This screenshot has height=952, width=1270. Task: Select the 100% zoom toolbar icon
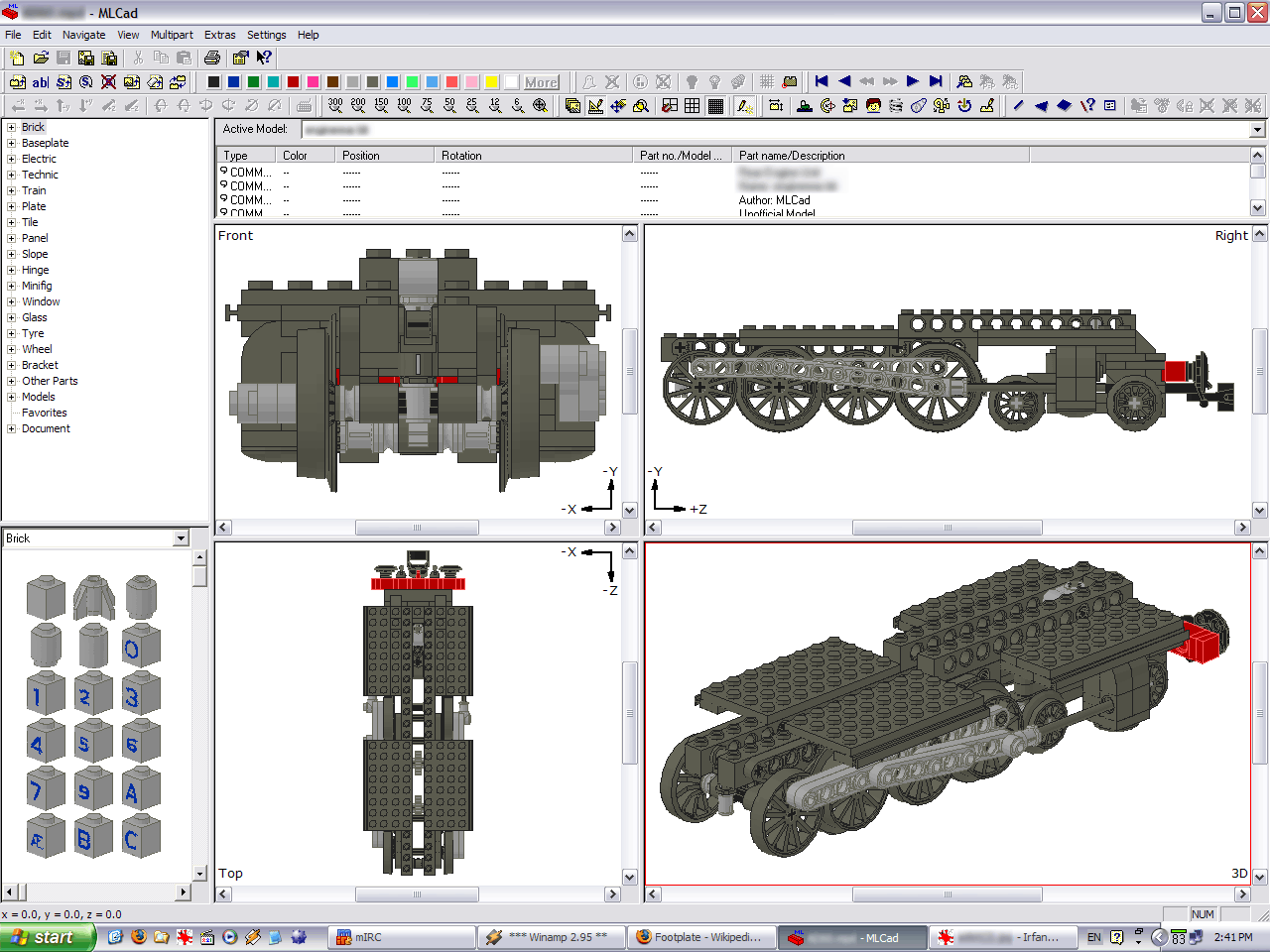pos(404,103)
